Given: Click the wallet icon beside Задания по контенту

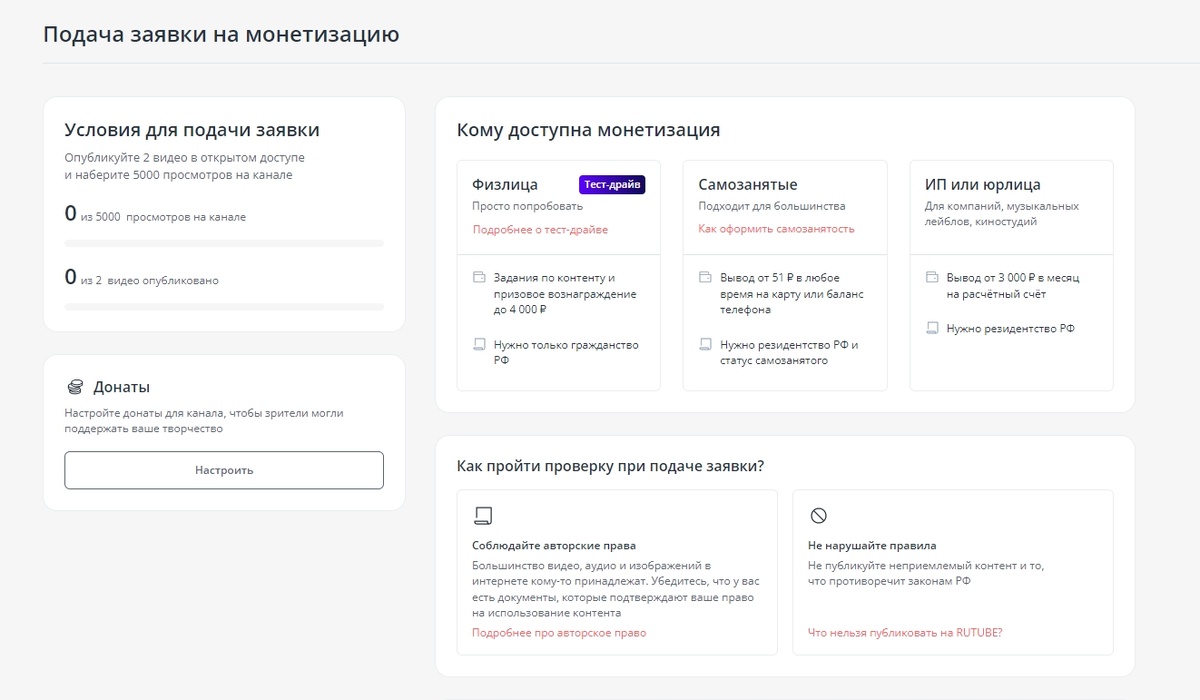Looking at the screenshot, I should tap(479, 277).
